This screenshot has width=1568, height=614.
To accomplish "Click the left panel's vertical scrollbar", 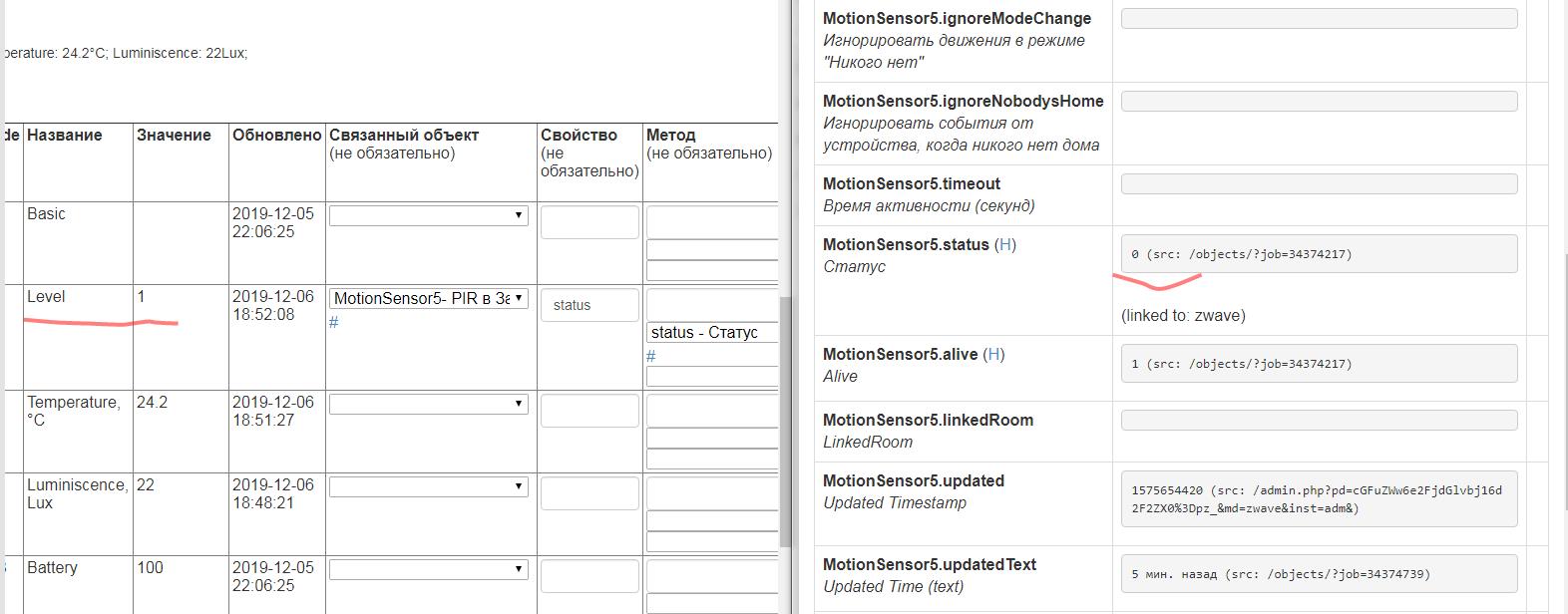I will 785,419.
